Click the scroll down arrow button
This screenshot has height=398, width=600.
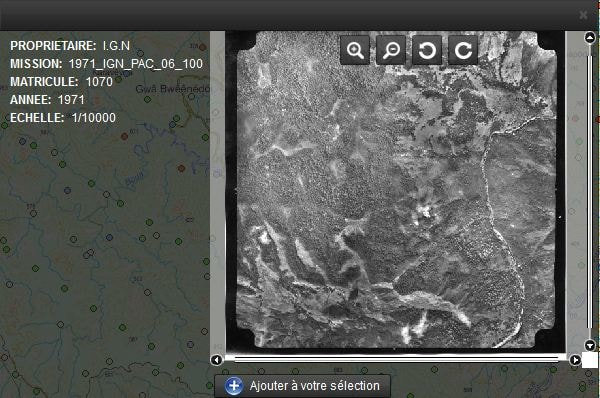590,345
